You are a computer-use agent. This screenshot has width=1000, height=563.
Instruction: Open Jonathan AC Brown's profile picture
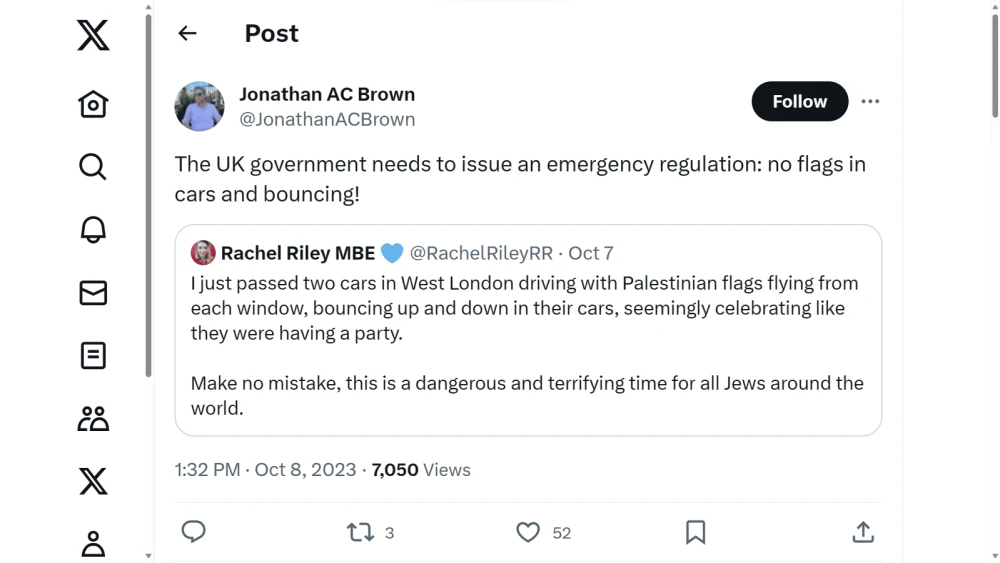pyautogui.click(x=200, y=106)
